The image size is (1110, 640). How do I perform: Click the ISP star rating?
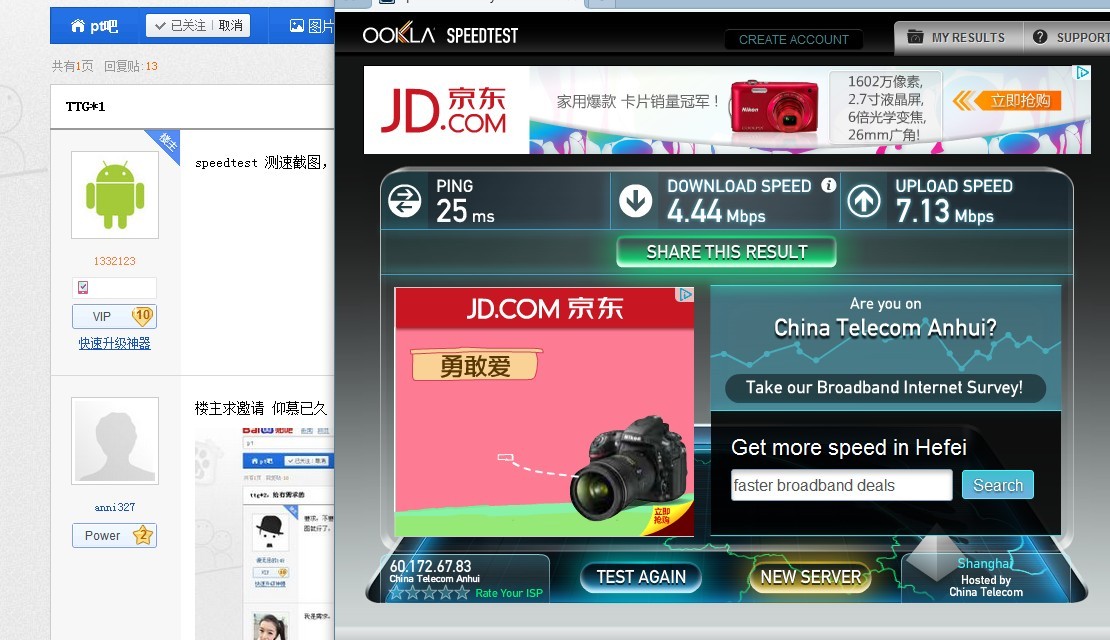[429, 593]
